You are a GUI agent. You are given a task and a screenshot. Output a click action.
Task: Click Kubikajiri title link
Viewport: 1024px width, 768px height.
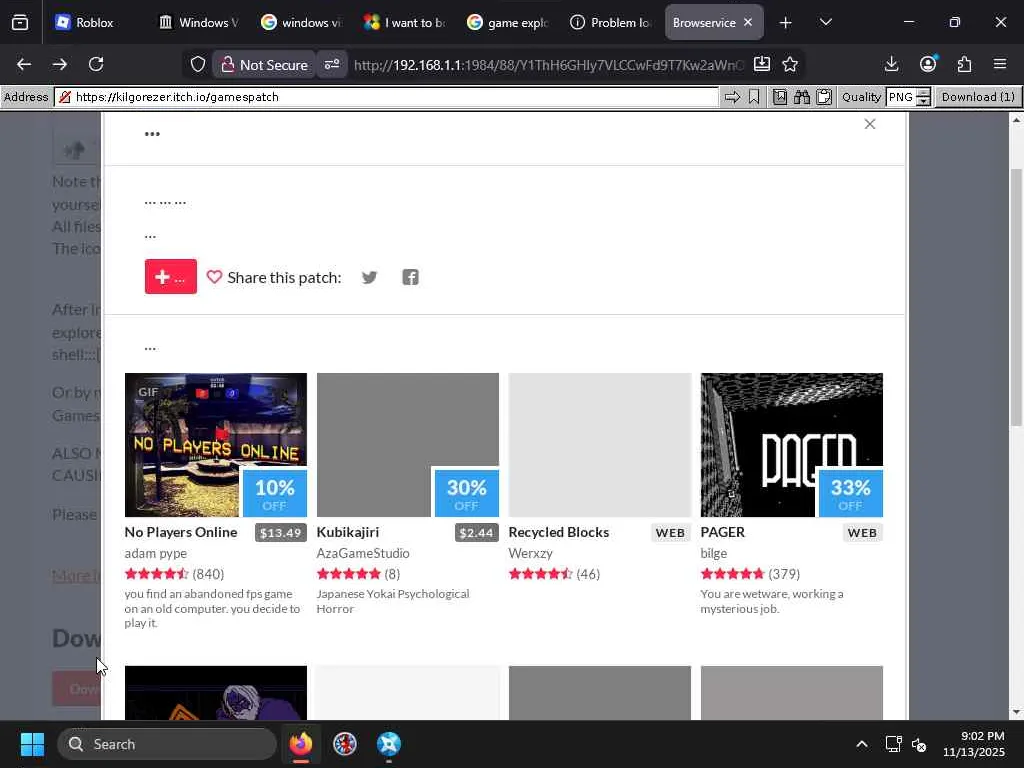pyautogui.click(x=347, y=532)
